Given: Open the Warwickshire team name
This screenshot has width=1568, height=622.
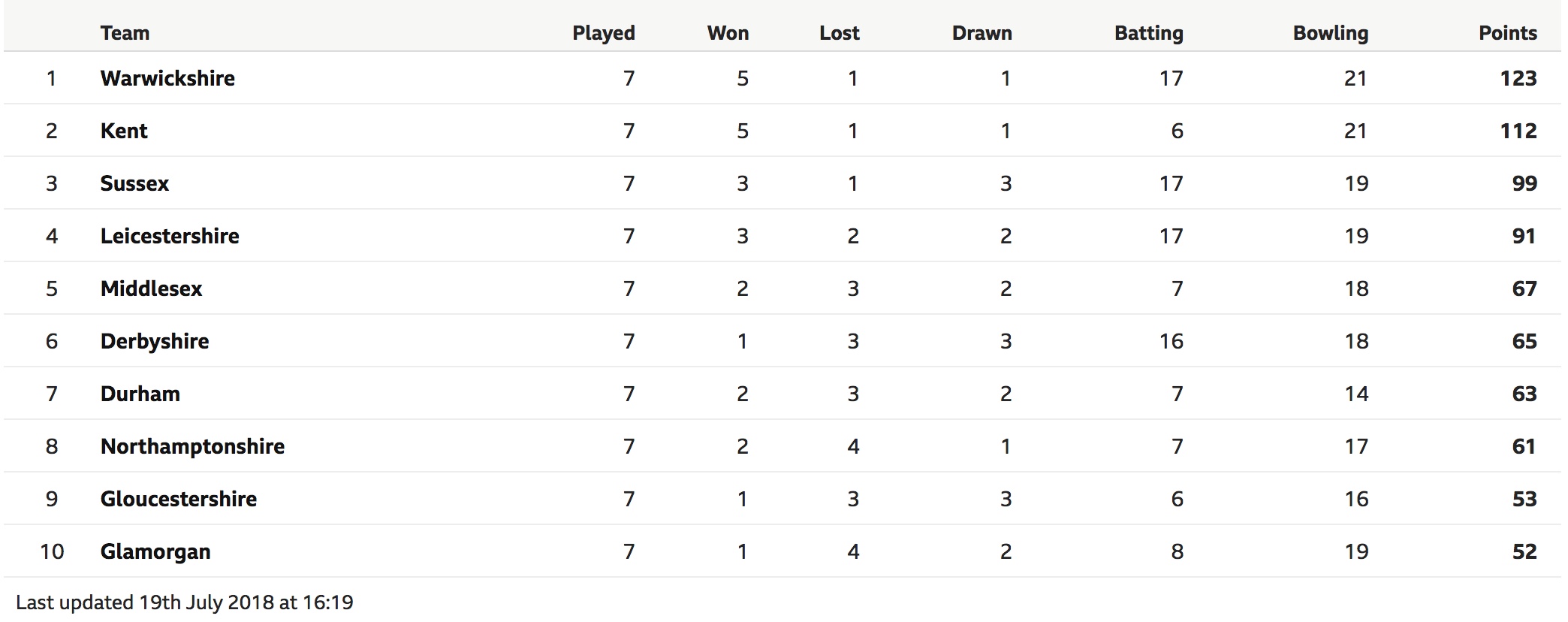Looking at the screenshot, I should click(167, 78).
